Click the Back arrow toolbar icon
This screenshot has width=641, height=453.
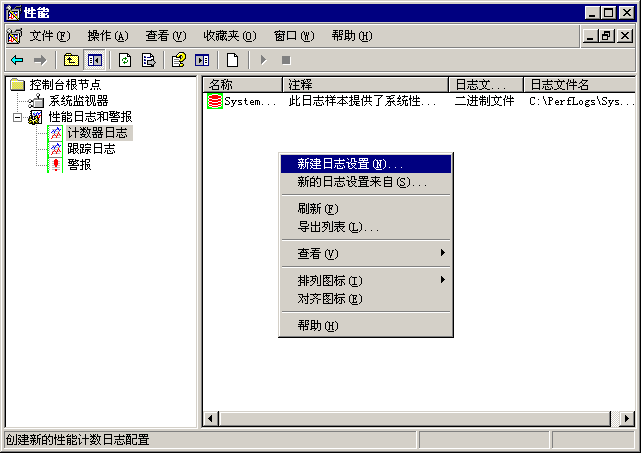(x=17, y=61)
